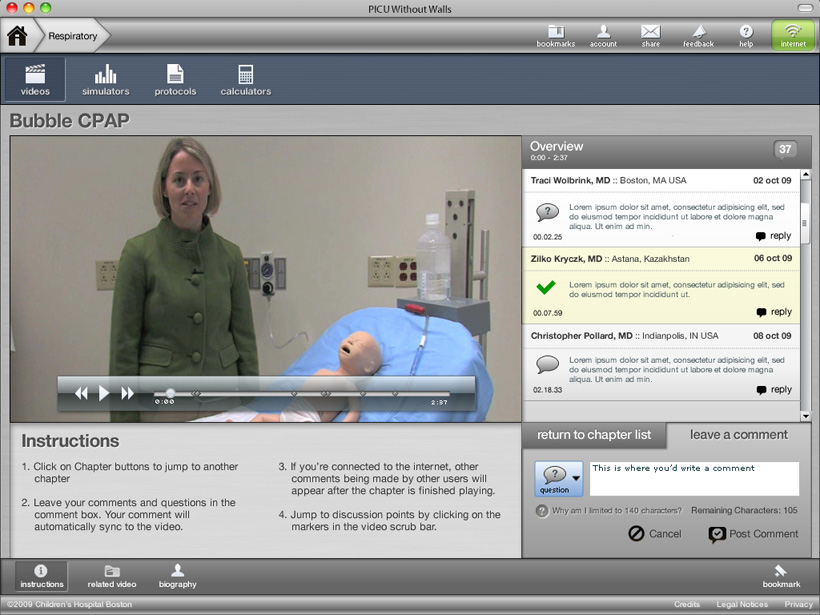Open the Privacy link

798,605
